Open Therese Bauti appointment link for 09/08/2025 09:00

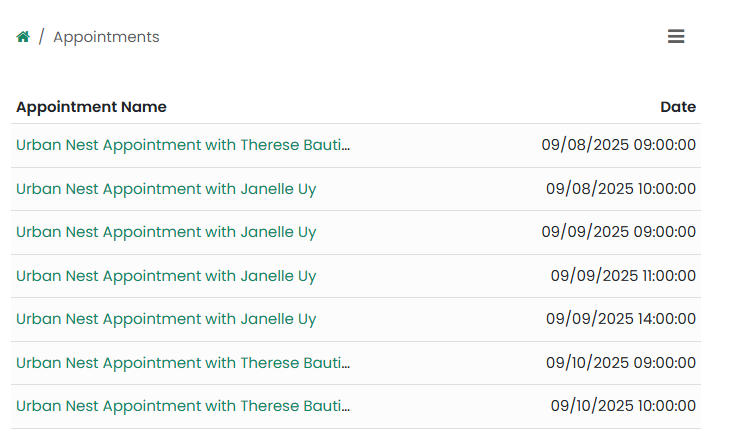click(x=183, y=145)
